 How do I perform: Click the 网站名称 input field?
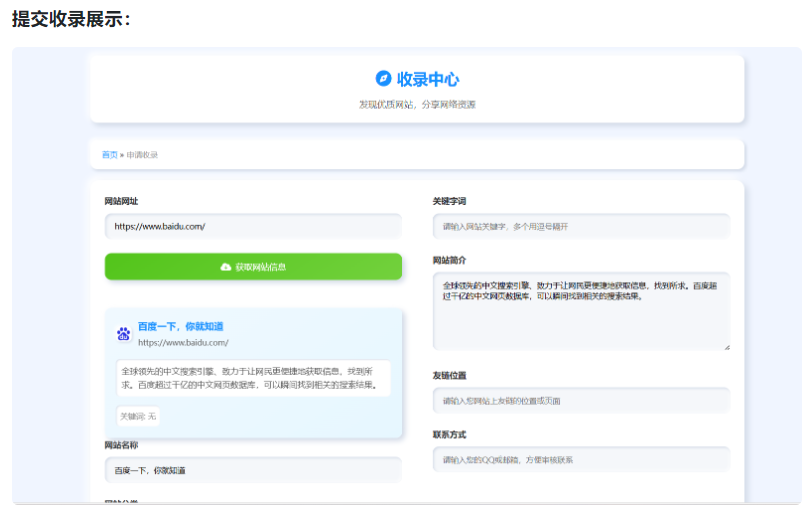point(253,470)
